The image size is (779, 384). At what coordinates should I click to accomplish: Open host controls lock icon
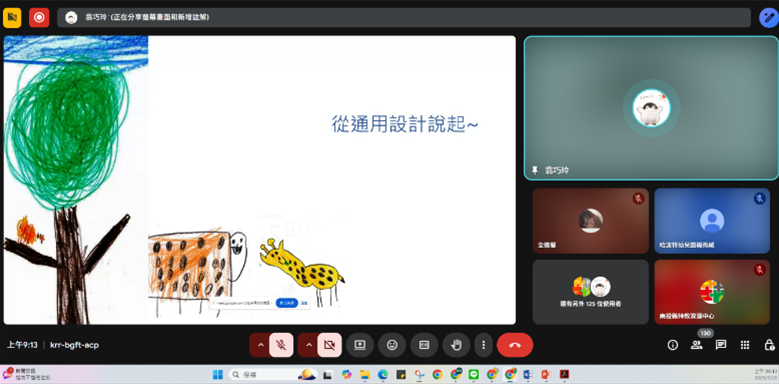tap(769, 345)
